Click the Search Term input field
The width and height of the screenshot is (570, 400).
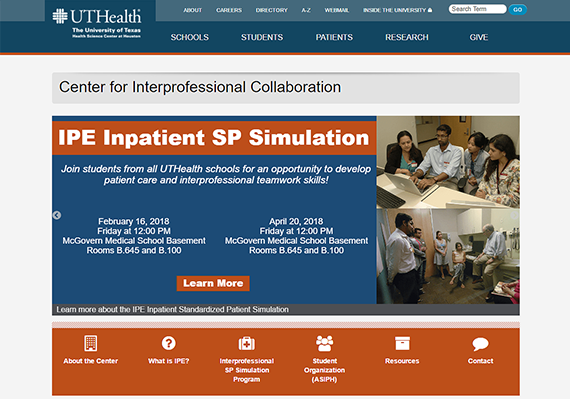coord(477,9)
